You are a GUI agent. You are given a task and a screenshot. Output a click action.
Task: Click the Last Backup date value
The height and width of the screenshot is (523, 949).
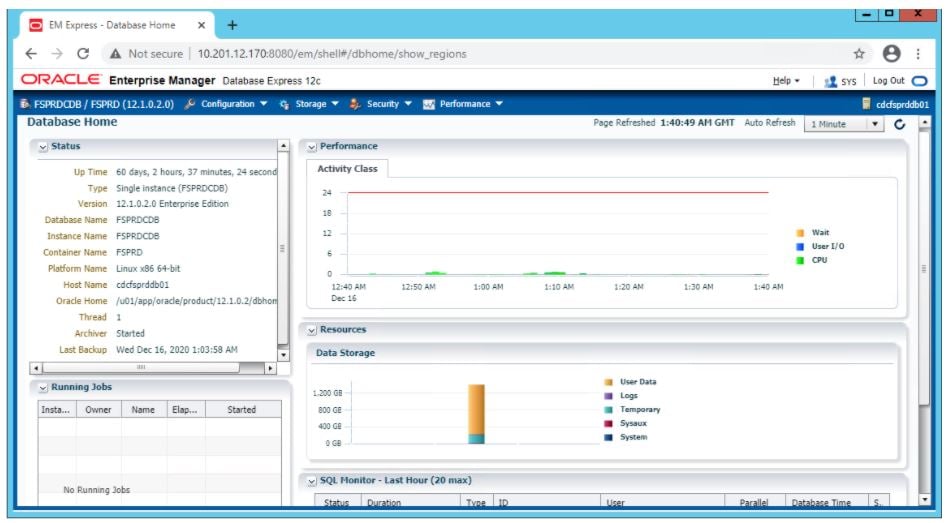pos(177,350)
